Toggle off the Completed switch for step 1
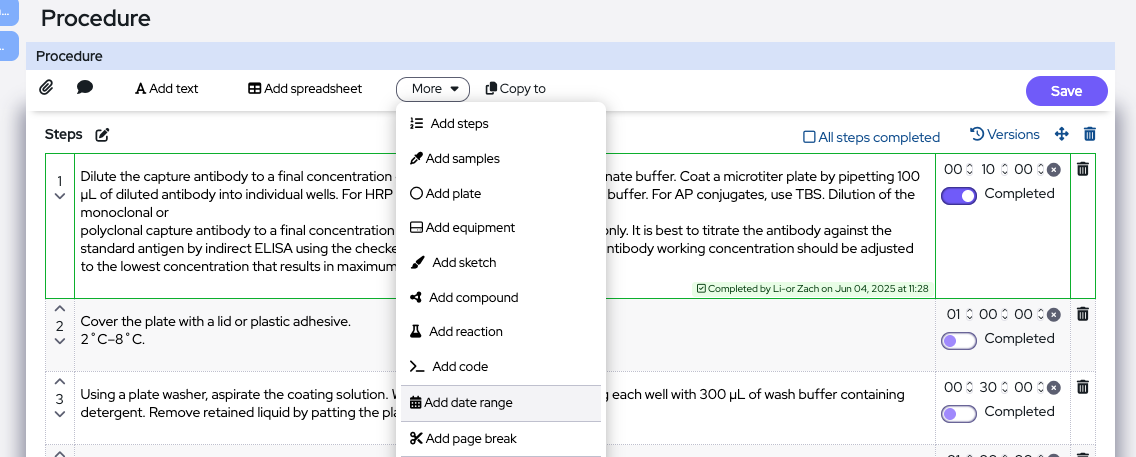Screen dimensions: 1136x457 point(958,195)
